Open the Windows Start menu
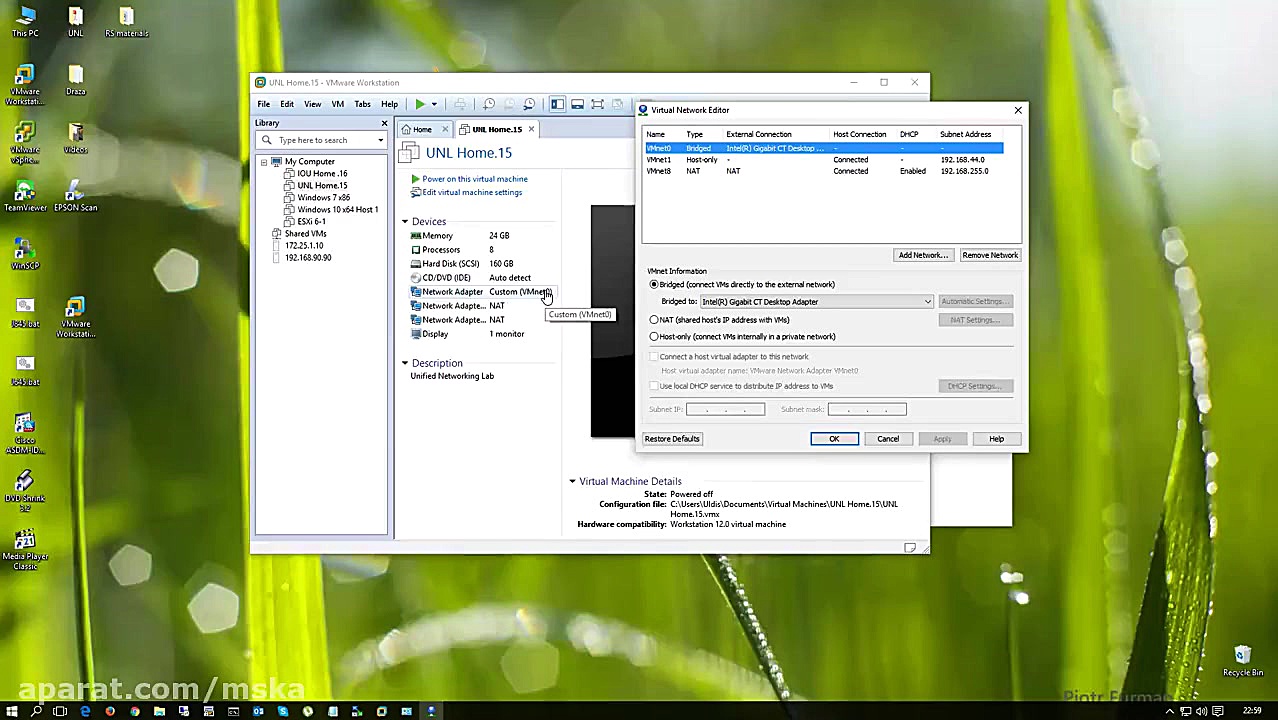The image size is (1278, 720). (x=12, y=711)
